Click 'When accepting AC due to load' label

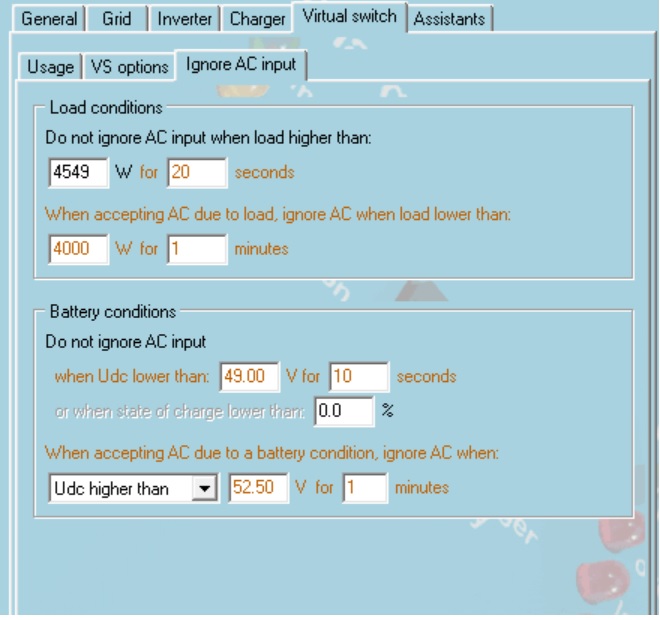278,214
